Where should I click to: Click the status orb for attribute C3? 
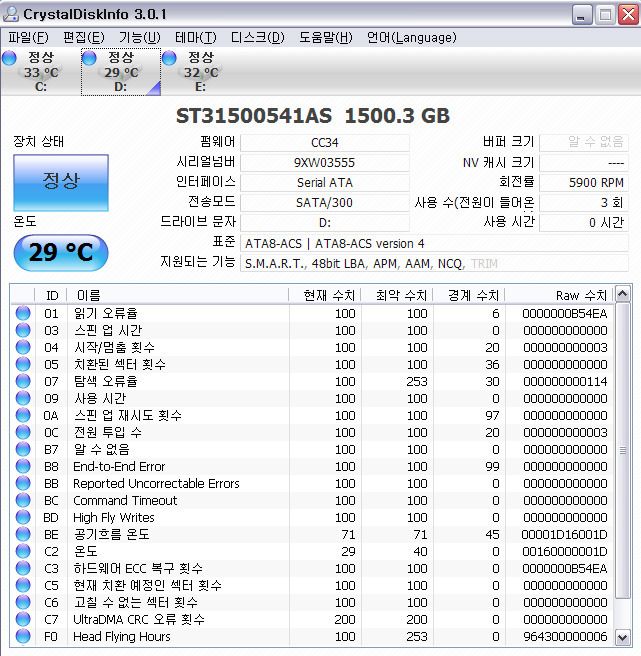tap(23, 568)
